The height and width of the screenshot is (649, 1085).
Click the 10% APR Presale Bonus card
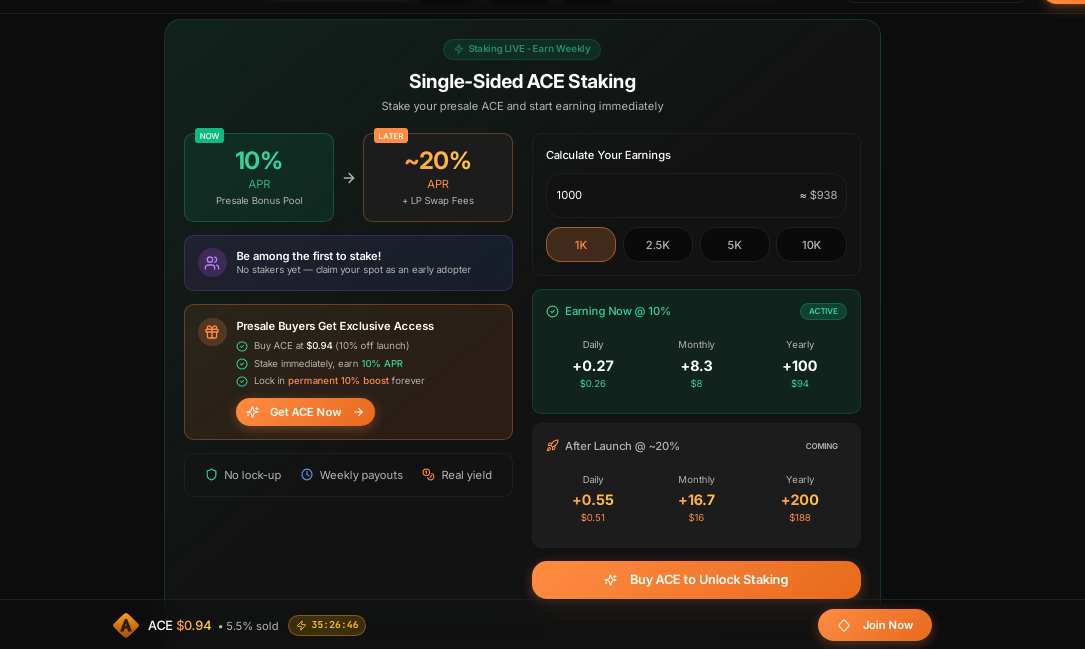coord(259,178)
